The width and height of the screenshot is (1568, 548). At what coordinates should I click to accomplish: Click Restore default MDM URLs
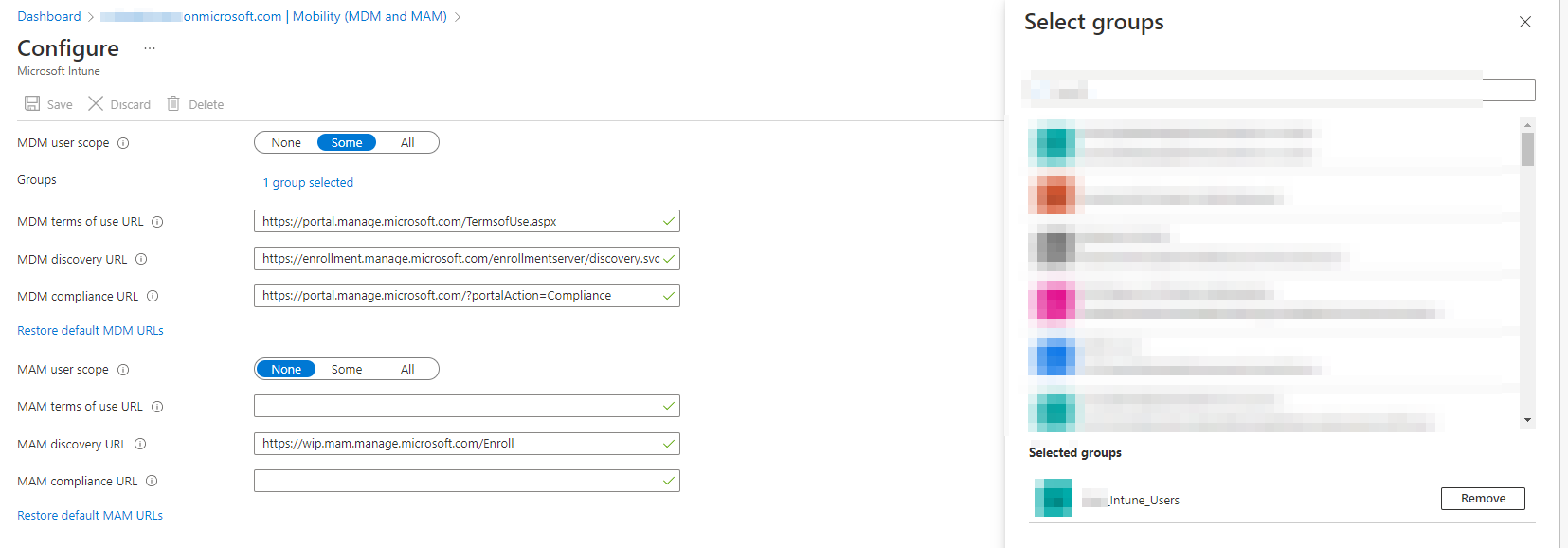click(x=90, y=330)
